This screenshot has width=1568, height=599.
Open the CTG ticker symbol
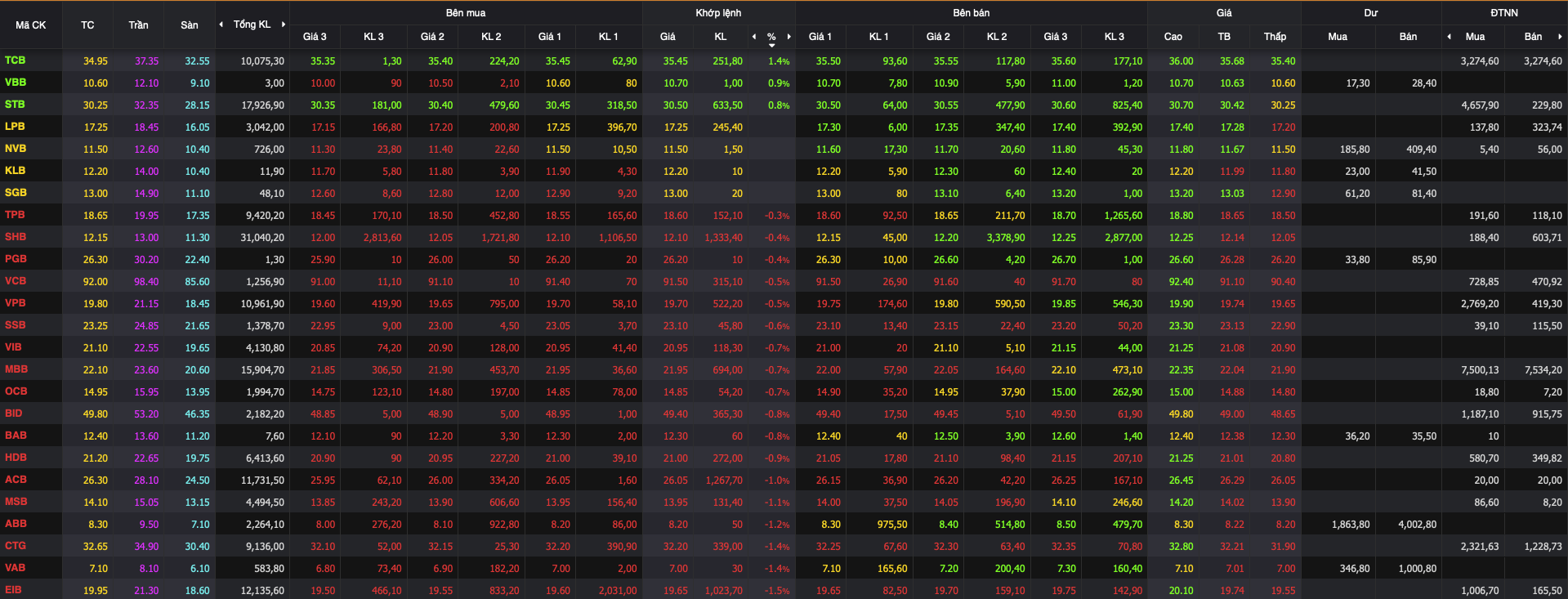15,546
